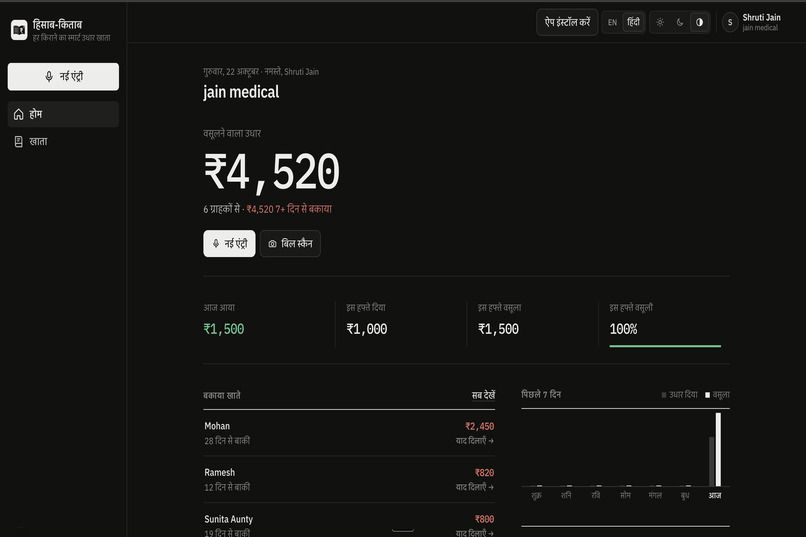Click the S profile avatar

pos(730,23)
